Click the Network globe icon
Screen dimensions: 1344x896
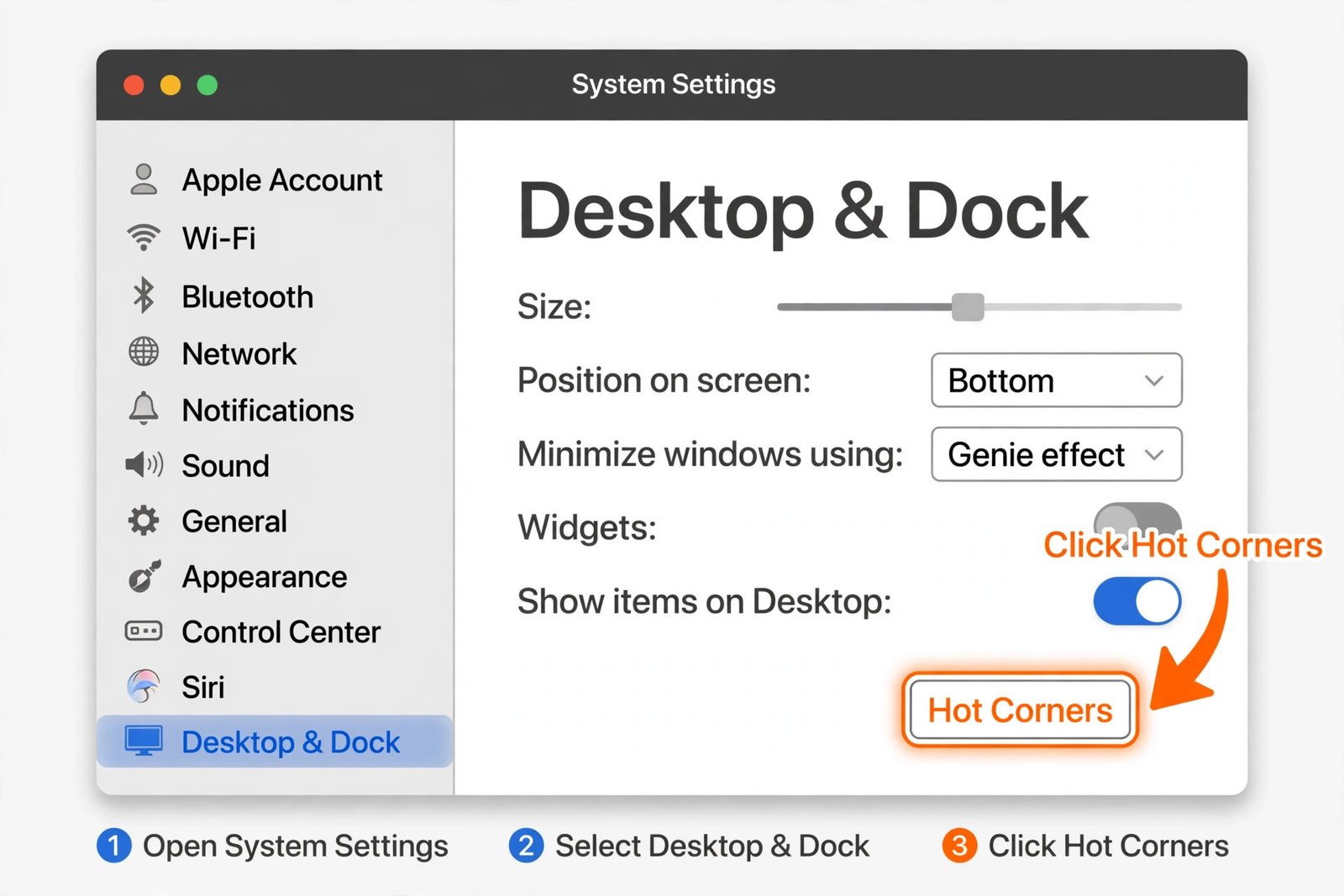click(x=144, y=353)
